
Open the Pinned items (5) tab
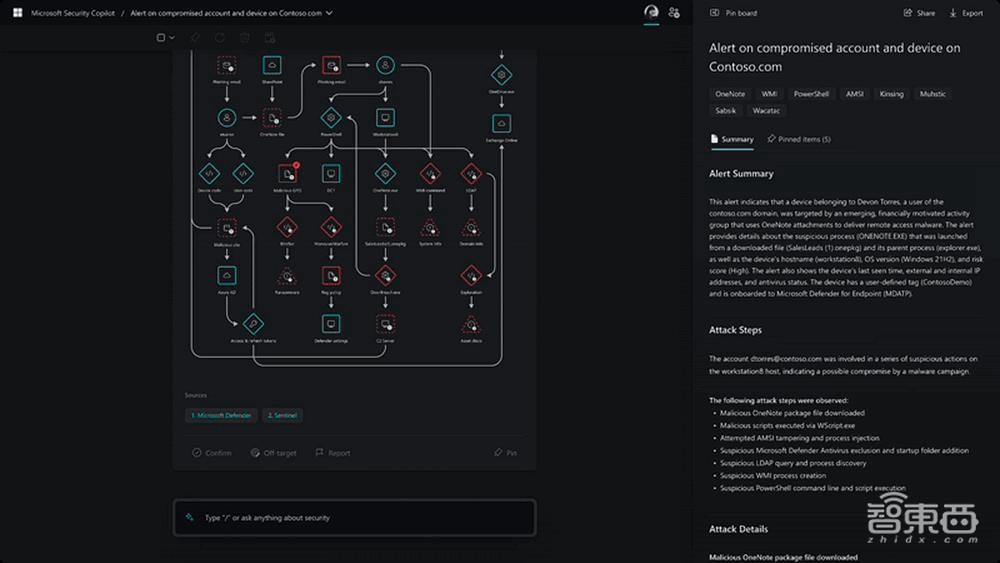coord(798,139)
